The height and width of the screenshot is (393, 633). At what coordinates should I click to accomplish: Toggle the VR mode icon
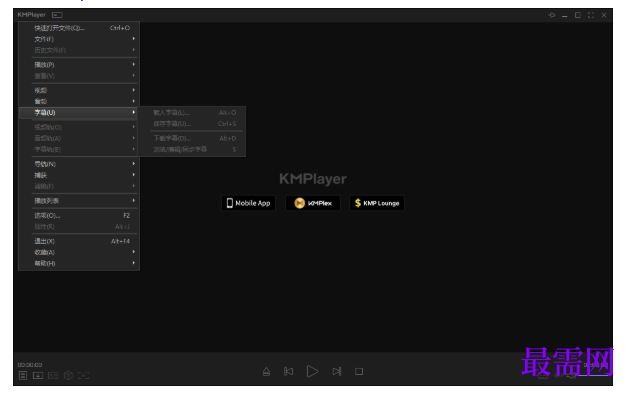click(53, 376)
